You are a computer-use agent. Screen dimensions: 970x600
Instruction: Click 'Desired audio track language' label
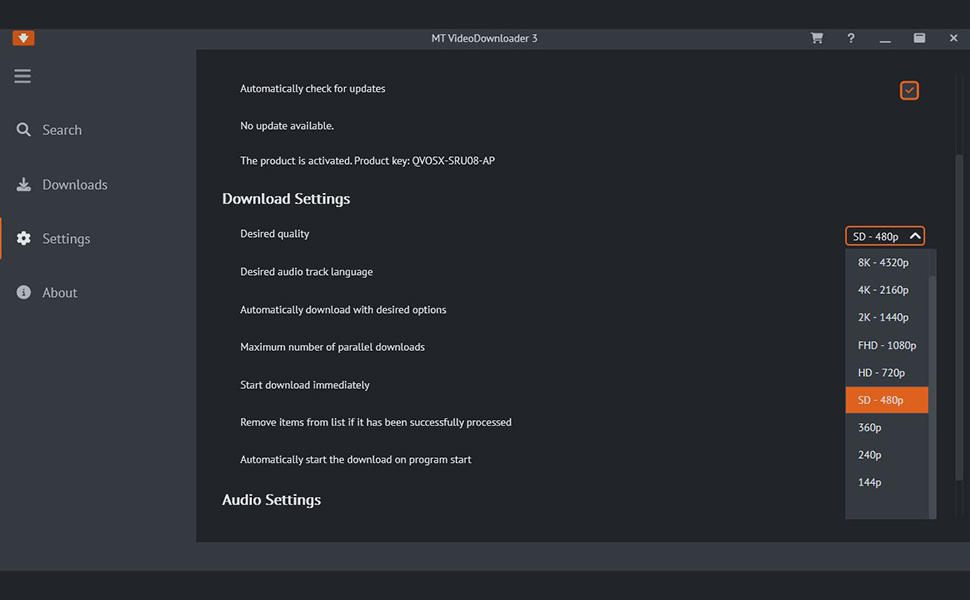[x=306, y=272]
